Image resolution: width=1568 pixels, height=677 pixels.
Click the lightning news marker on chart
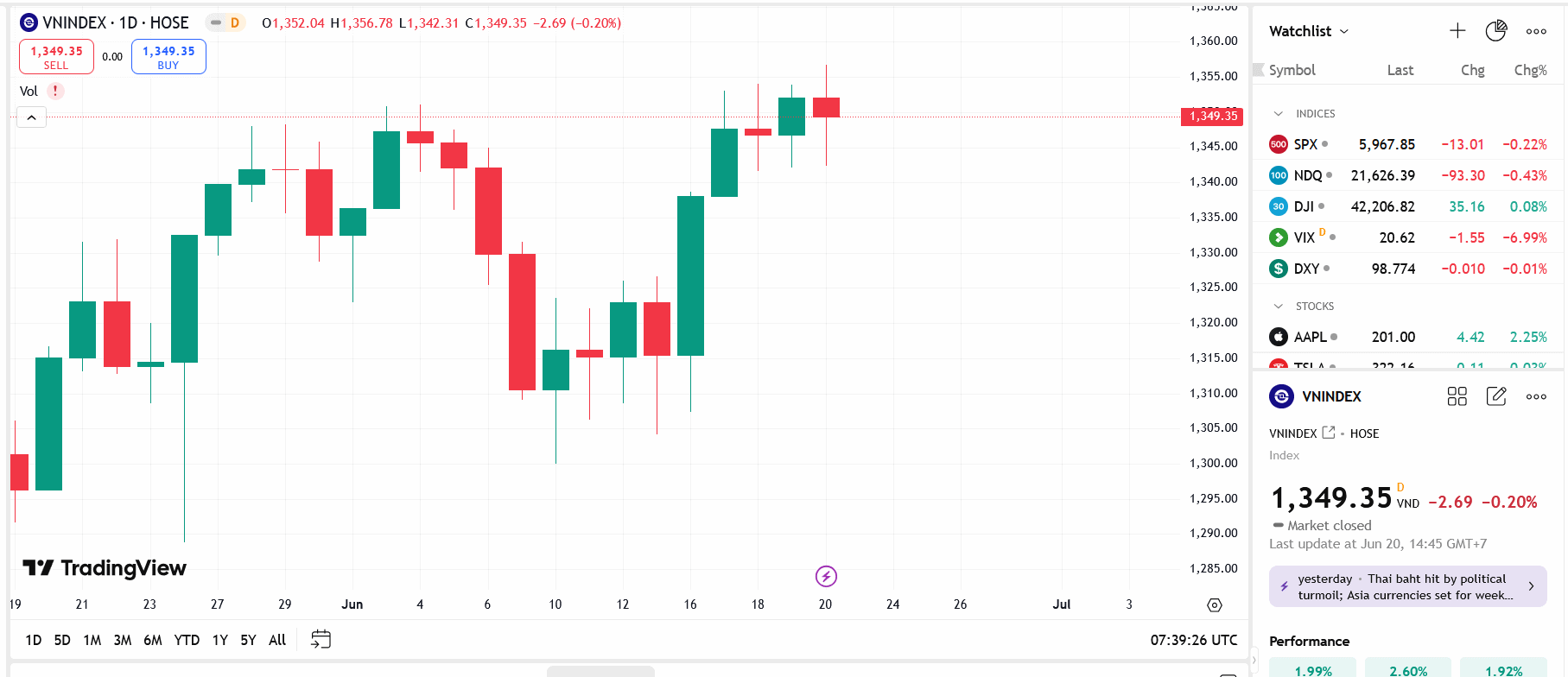[x=826, y=576]
